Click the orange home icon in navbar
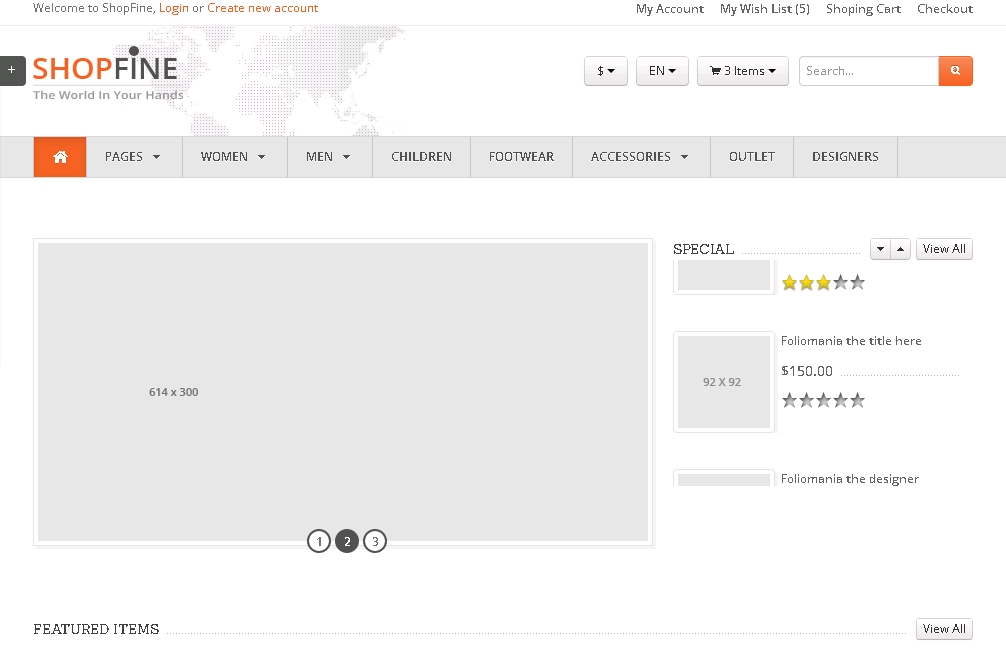The height and width of the screenshot is (655, 1006). 60,157
